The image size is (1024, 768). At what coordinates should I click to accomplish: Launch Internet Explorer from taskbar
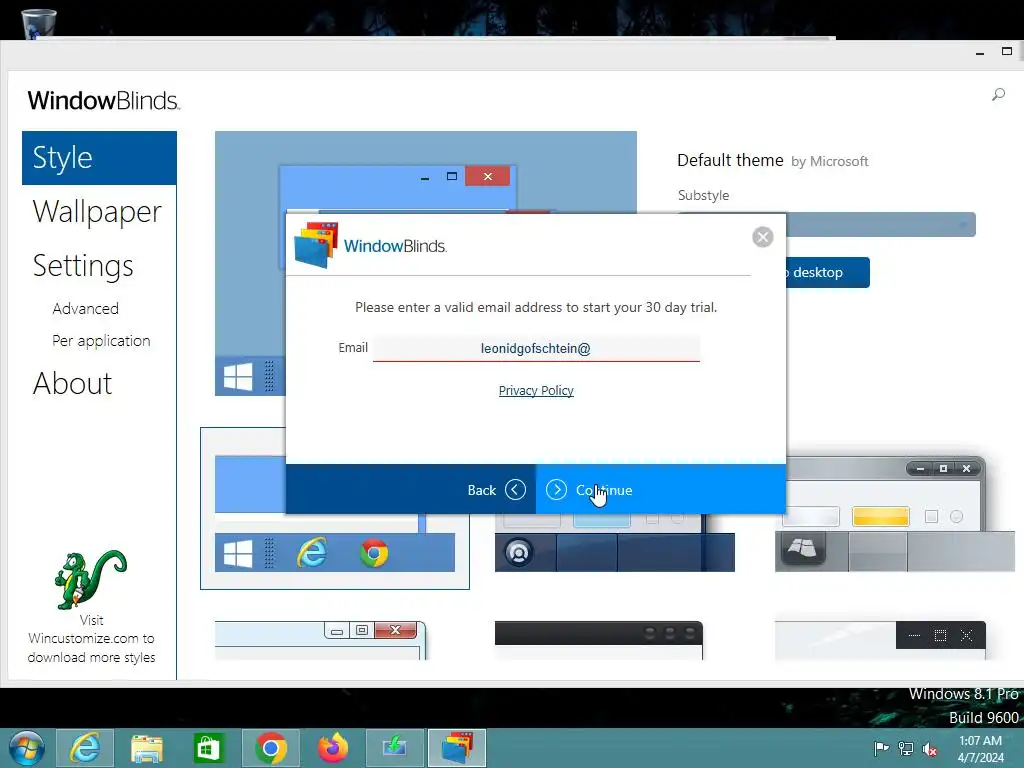pyautogui.click(x=85, y=748)
